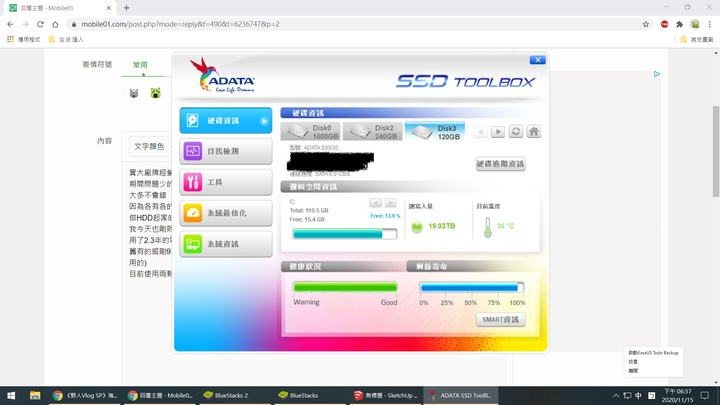
Task: Open Chrome profile avatar
Action: [695, 24]
